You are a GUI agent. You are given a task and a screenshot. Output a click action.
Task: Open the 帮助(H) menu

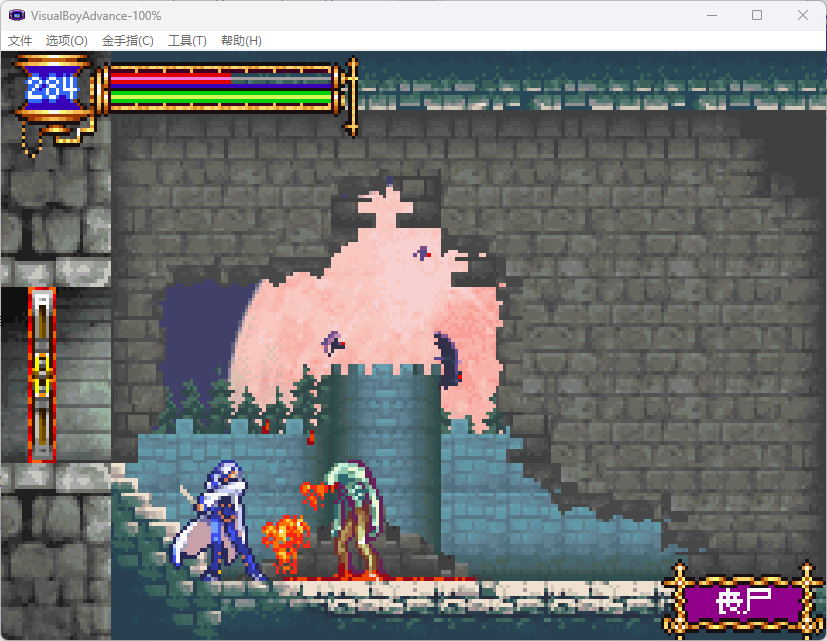click(x=241, y=41)
